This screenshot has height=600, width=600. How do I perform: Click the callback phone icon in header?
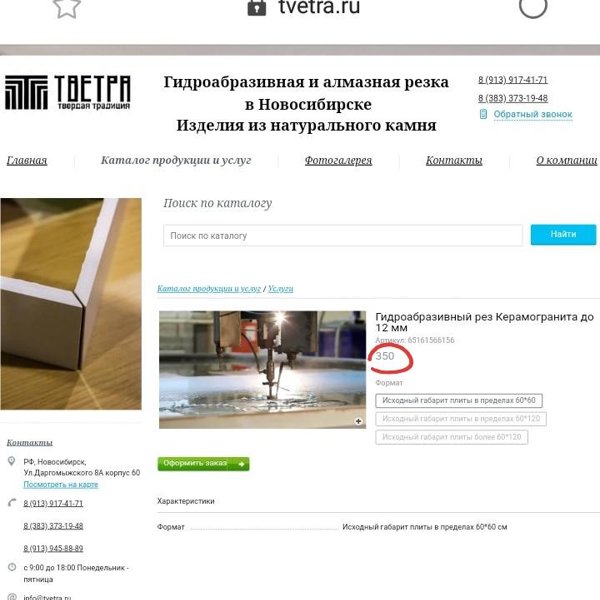coord(483,114)
